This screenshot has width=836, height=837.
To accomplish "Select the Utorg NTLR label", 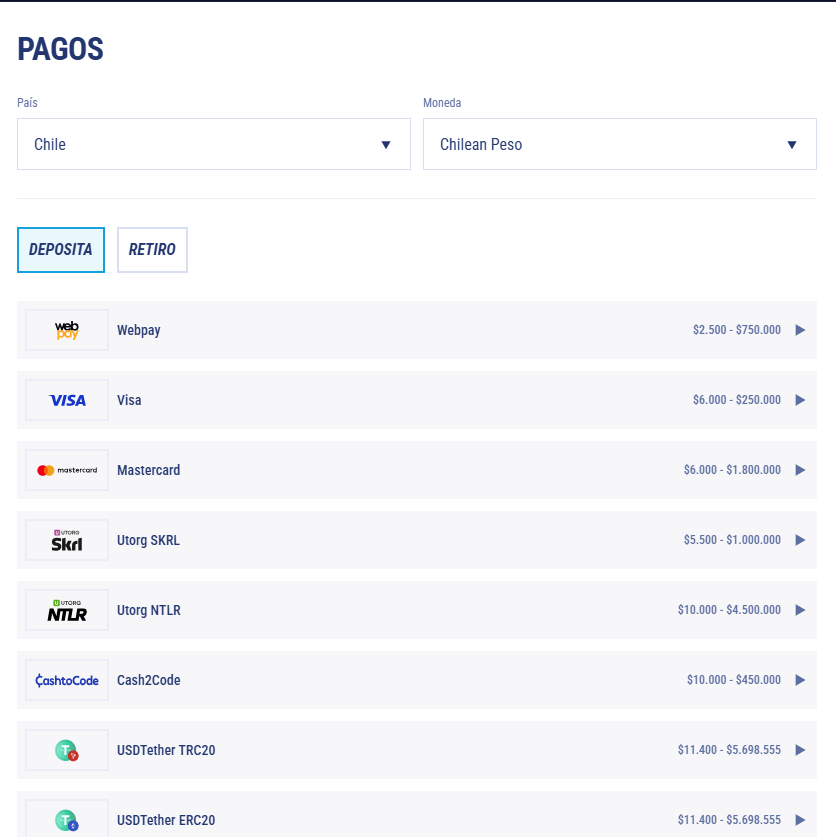I will click(149, 610).
